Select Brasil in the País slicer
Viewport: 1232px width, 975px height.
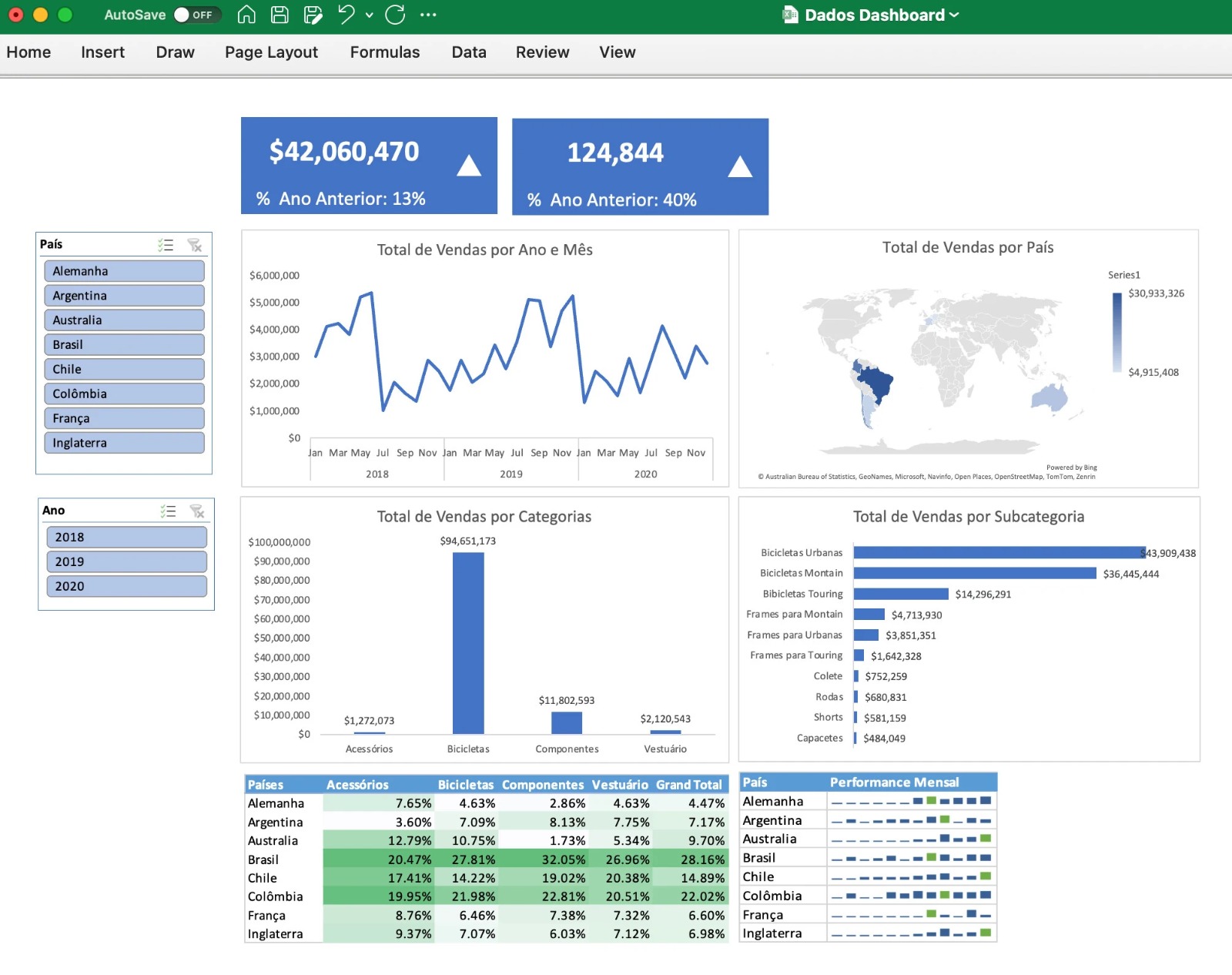click(x=124, y=345)
